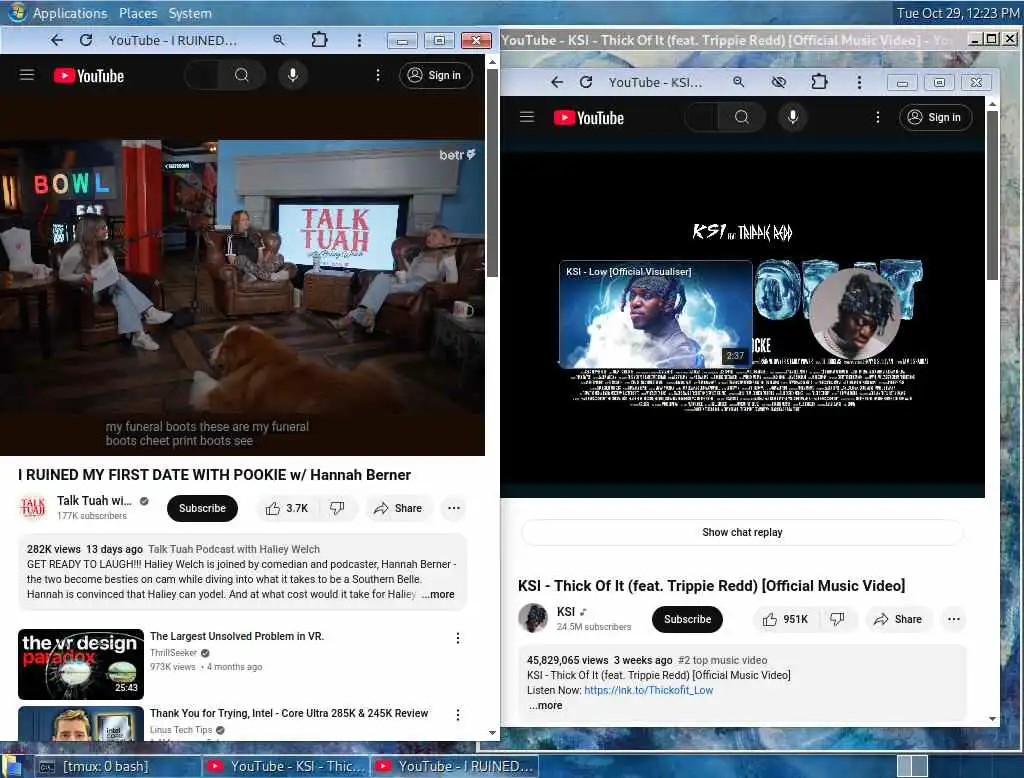The image size is (1024, 778).
Task: Open YouTube hamburger guide menu in KSI window
Action: [527, 117]
